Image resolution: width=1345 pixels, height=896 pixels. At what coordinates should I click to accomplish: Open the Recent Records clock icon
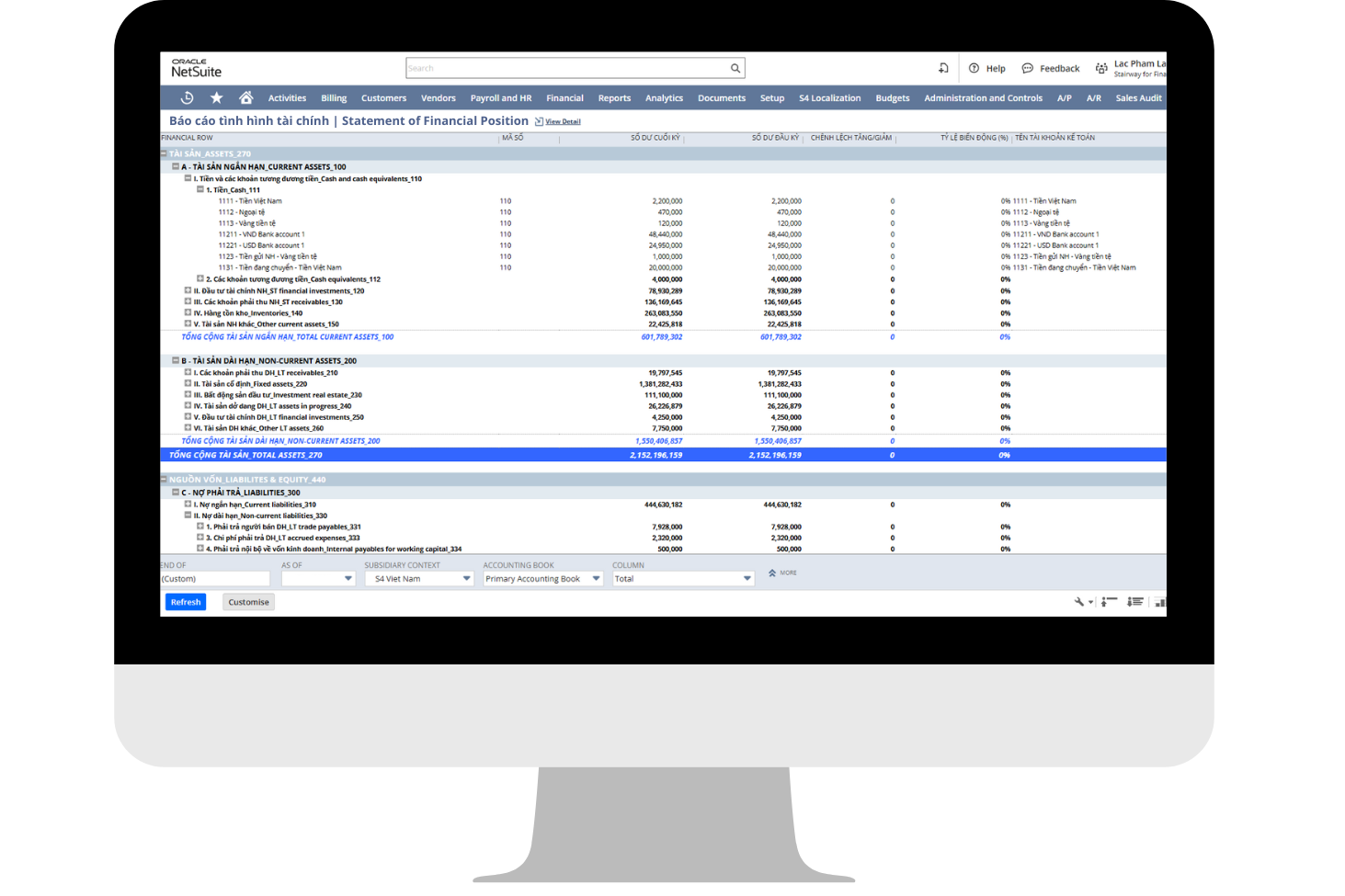[187, 98]
